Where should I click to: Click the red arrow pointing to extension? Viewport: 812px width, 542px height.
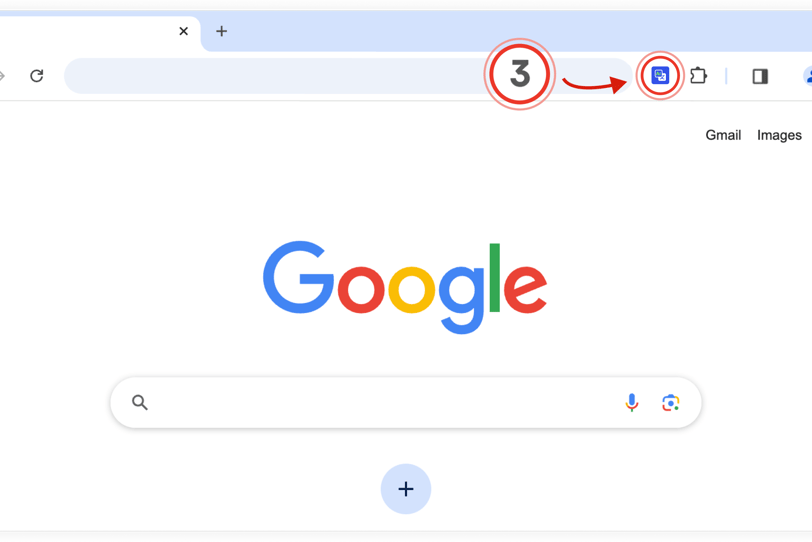[x=594, y=83]
